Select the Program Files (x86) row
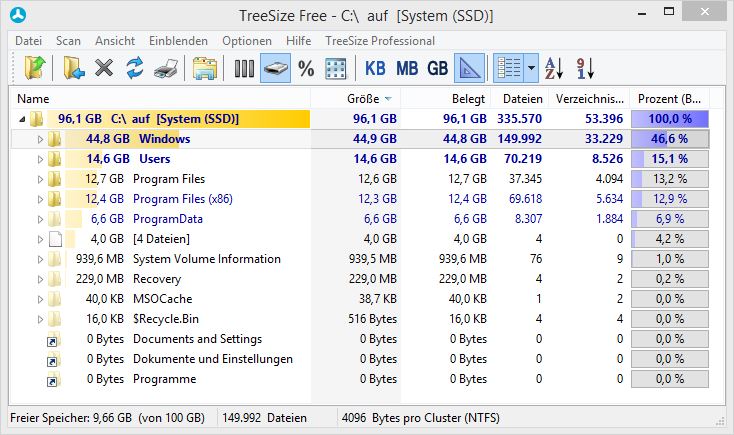734x435 pixels. point(360,199)
